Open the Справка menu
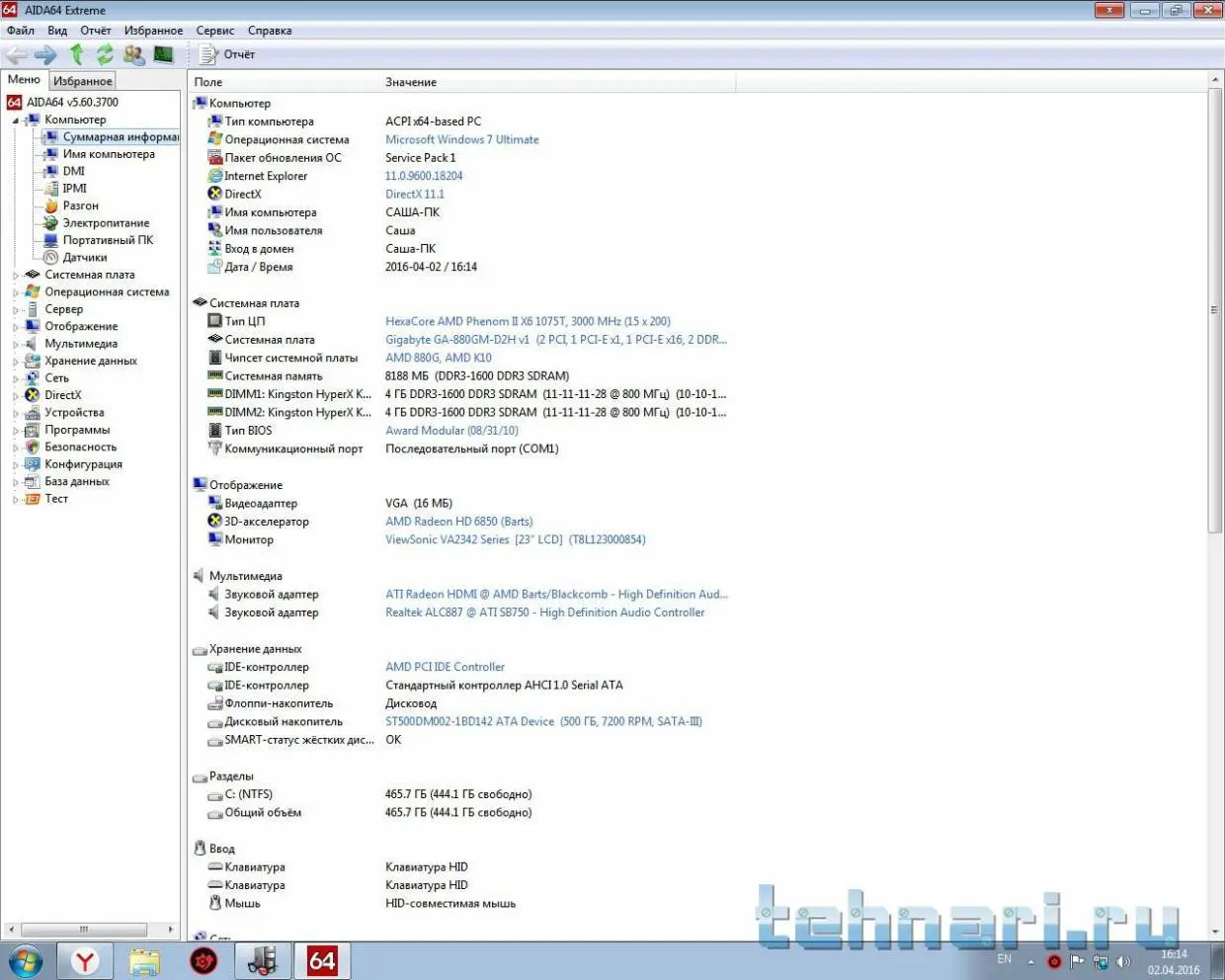 coord(270,31)
